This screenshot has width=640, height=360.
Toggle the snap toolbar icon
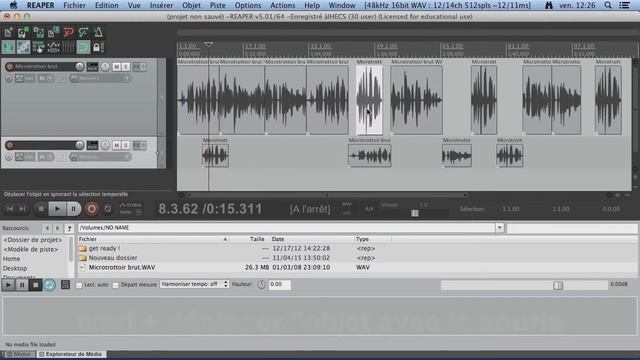tap(83, 47)
